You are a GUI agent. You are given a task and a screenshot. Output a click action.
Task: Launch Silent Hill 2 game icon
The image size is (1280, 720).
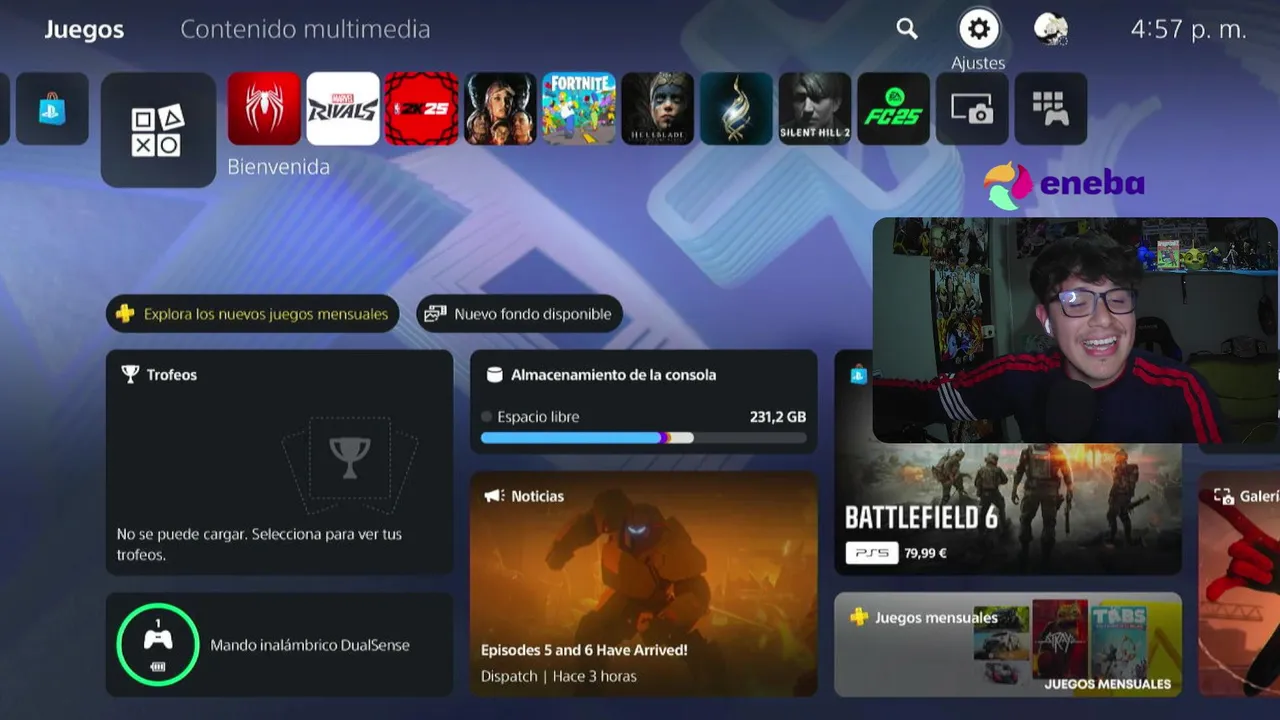pos(815,109)
